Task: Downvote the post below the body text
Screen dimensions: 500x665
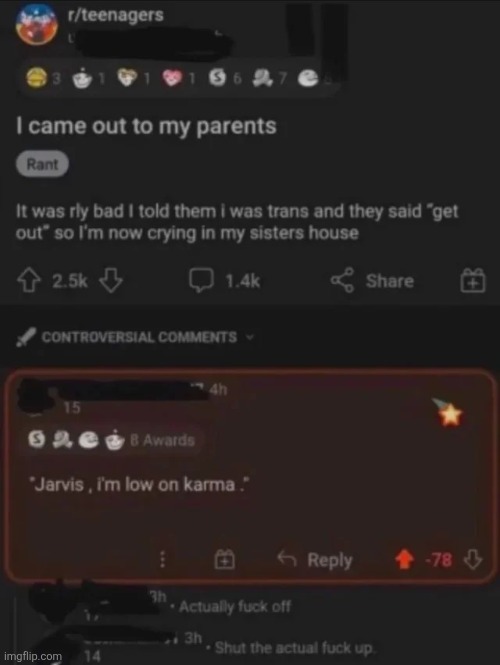Action: [110, 281]
